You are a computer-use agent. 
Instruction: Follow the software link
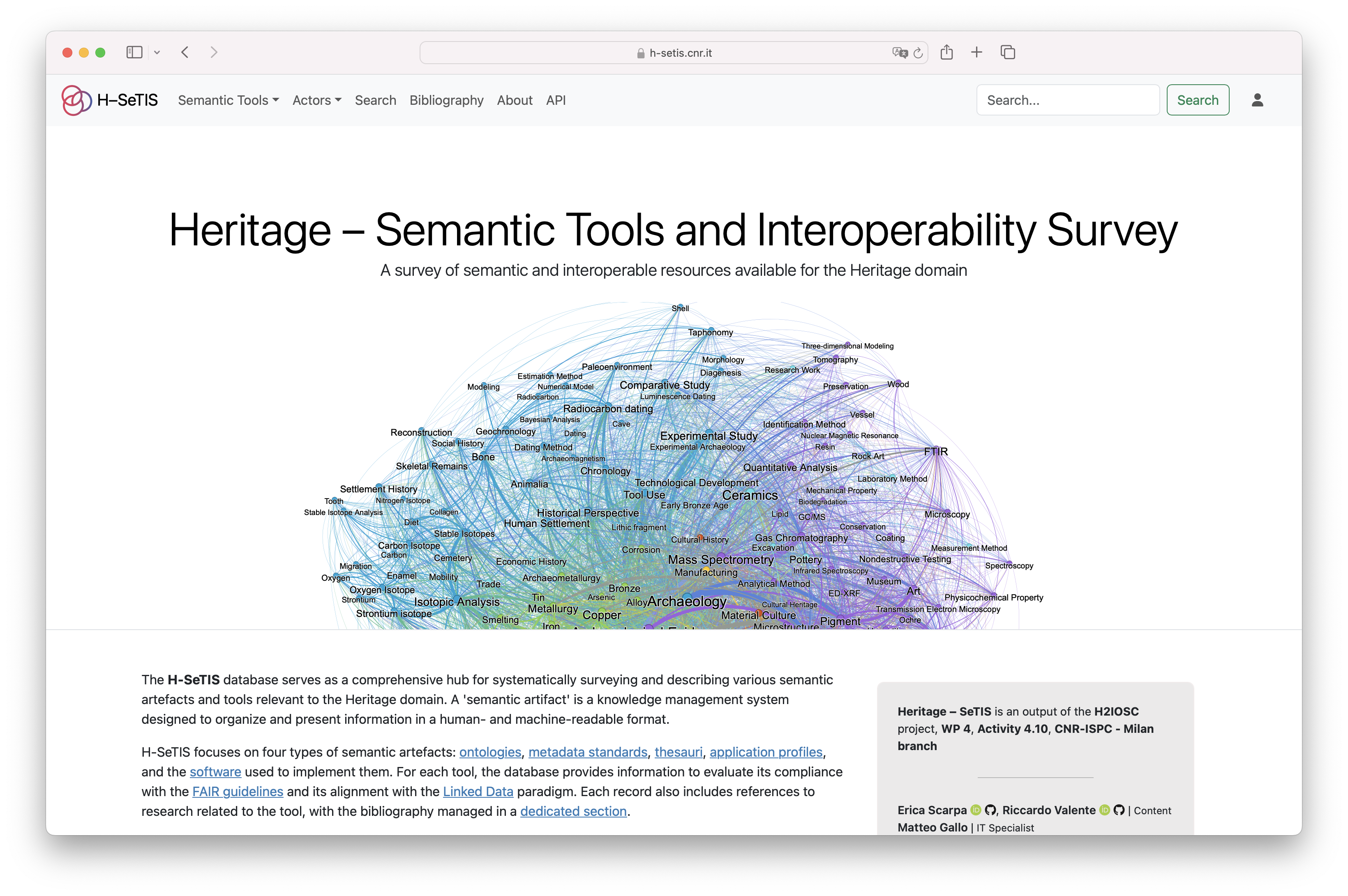coord(215,771)
